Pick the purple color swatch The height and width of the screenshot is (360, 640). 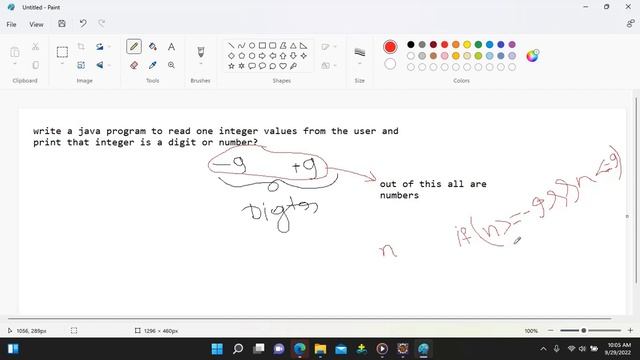point(512,44)
